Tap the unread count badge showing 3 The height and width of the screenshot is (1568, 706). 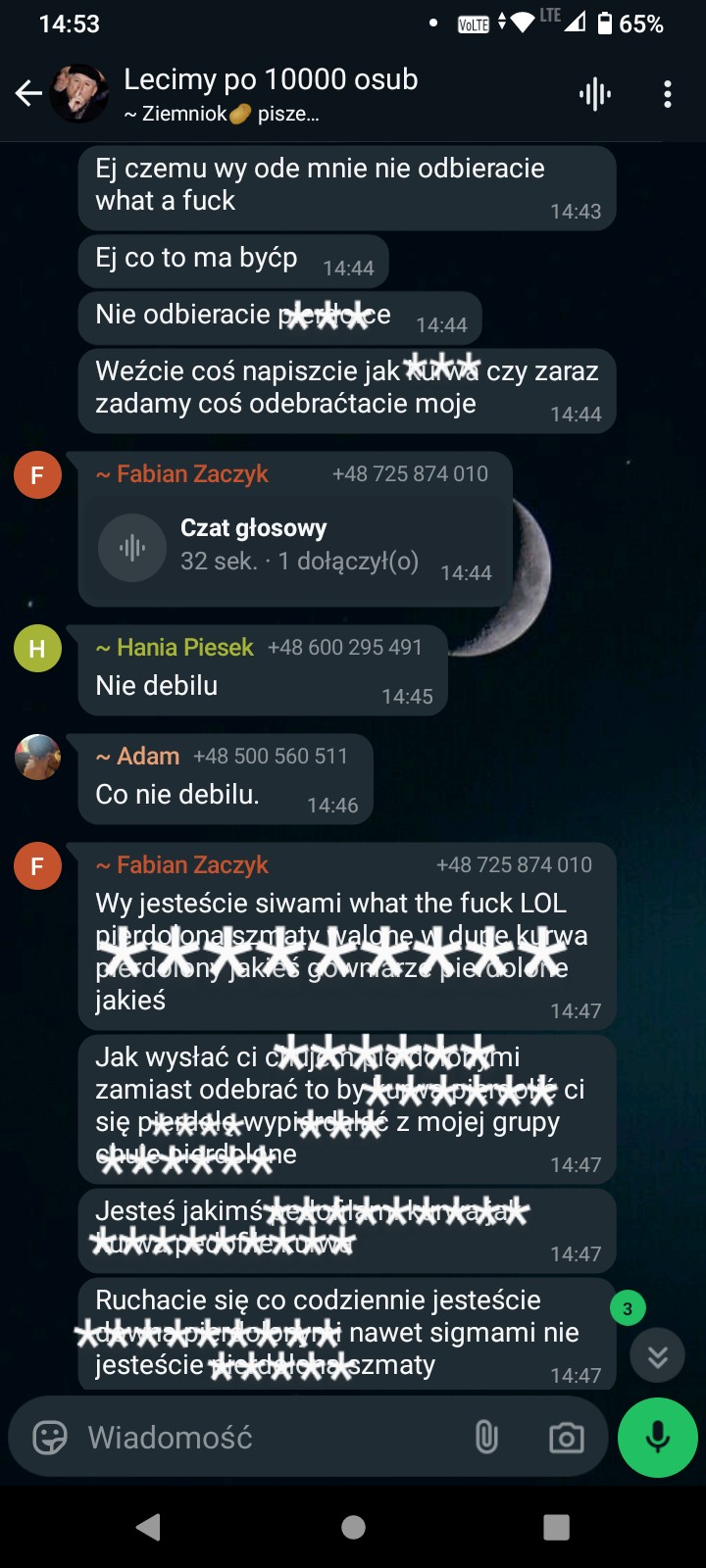628,1308
